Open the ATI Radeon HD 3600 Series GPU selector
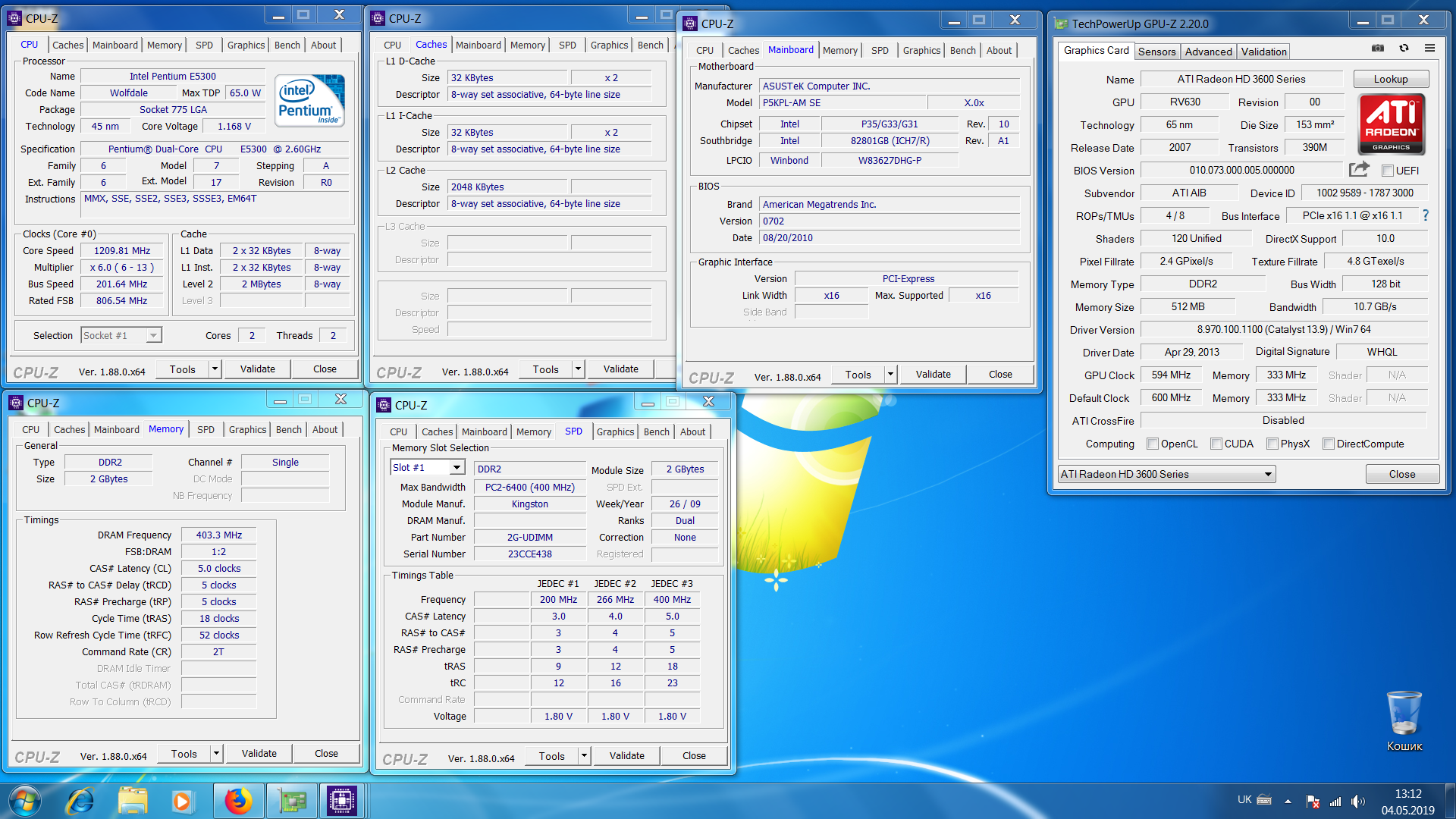The image size is (1456, 819). coord(1166,474)
